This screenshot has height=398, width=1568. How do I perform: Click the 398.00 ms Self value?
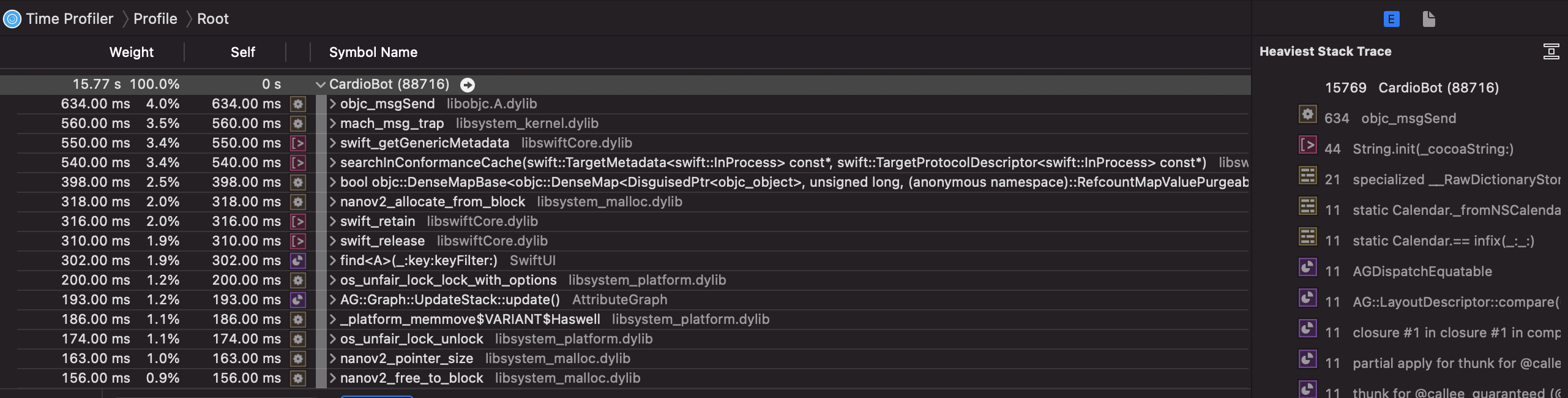tap(247, 182)
